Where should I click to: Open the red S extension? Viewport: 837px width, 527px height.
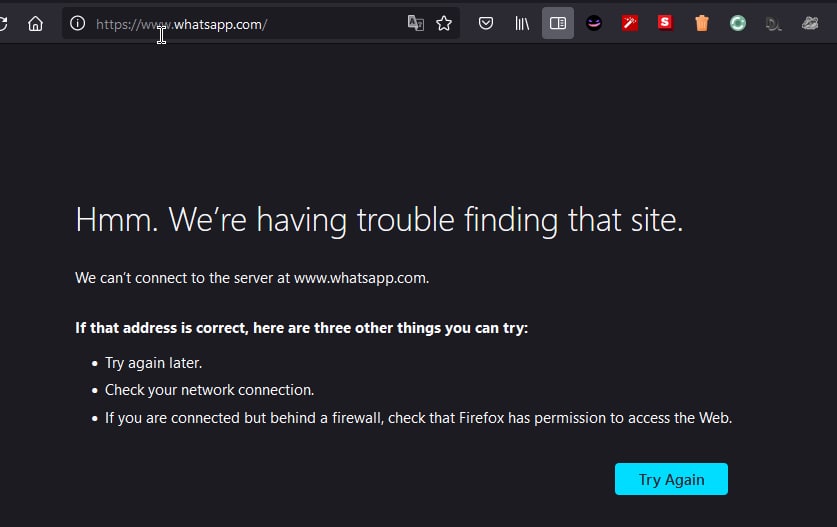665,23
